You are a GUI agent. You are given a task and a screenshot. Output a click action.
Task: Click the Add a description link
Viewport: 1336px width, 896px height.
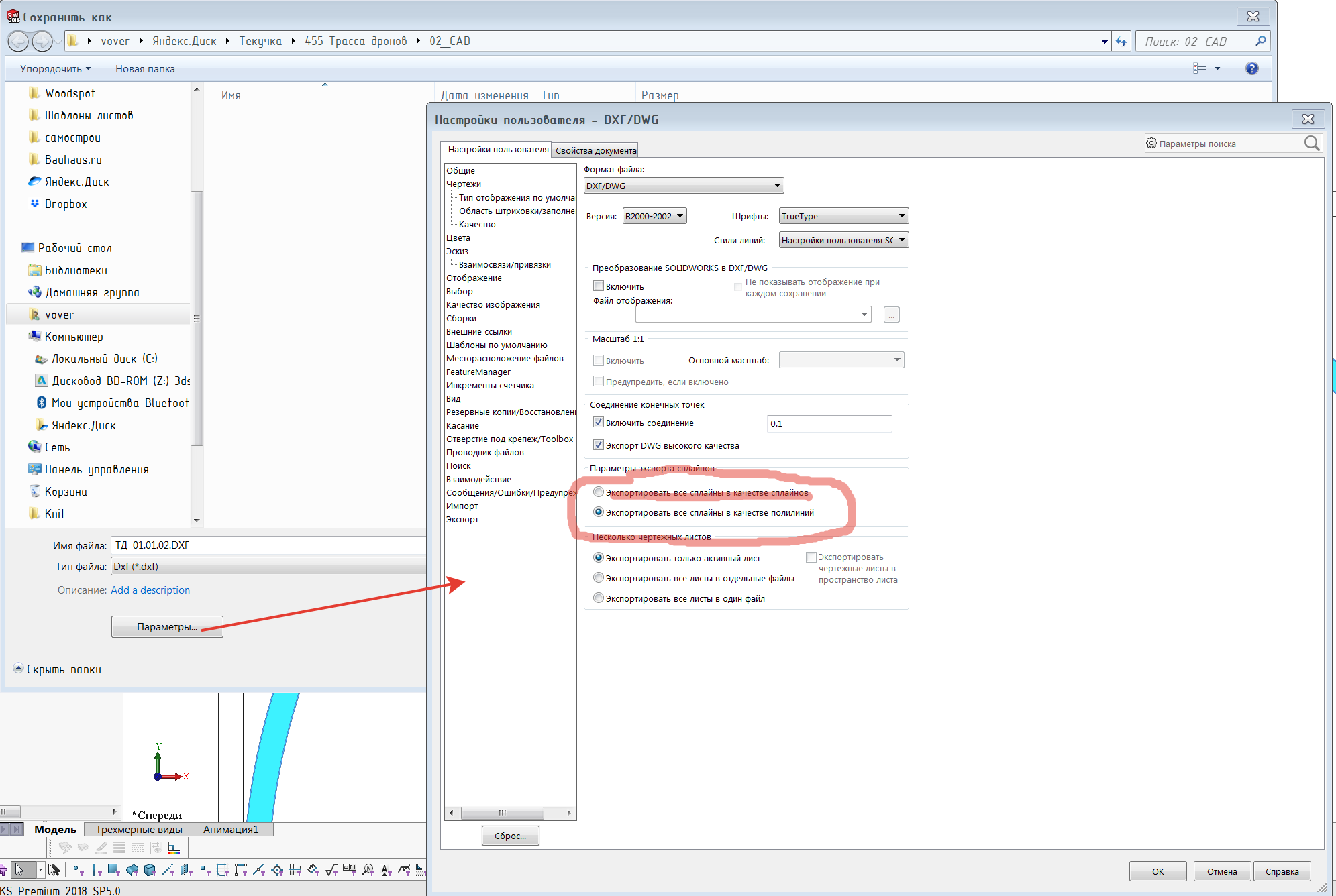(x=150, y=590)
